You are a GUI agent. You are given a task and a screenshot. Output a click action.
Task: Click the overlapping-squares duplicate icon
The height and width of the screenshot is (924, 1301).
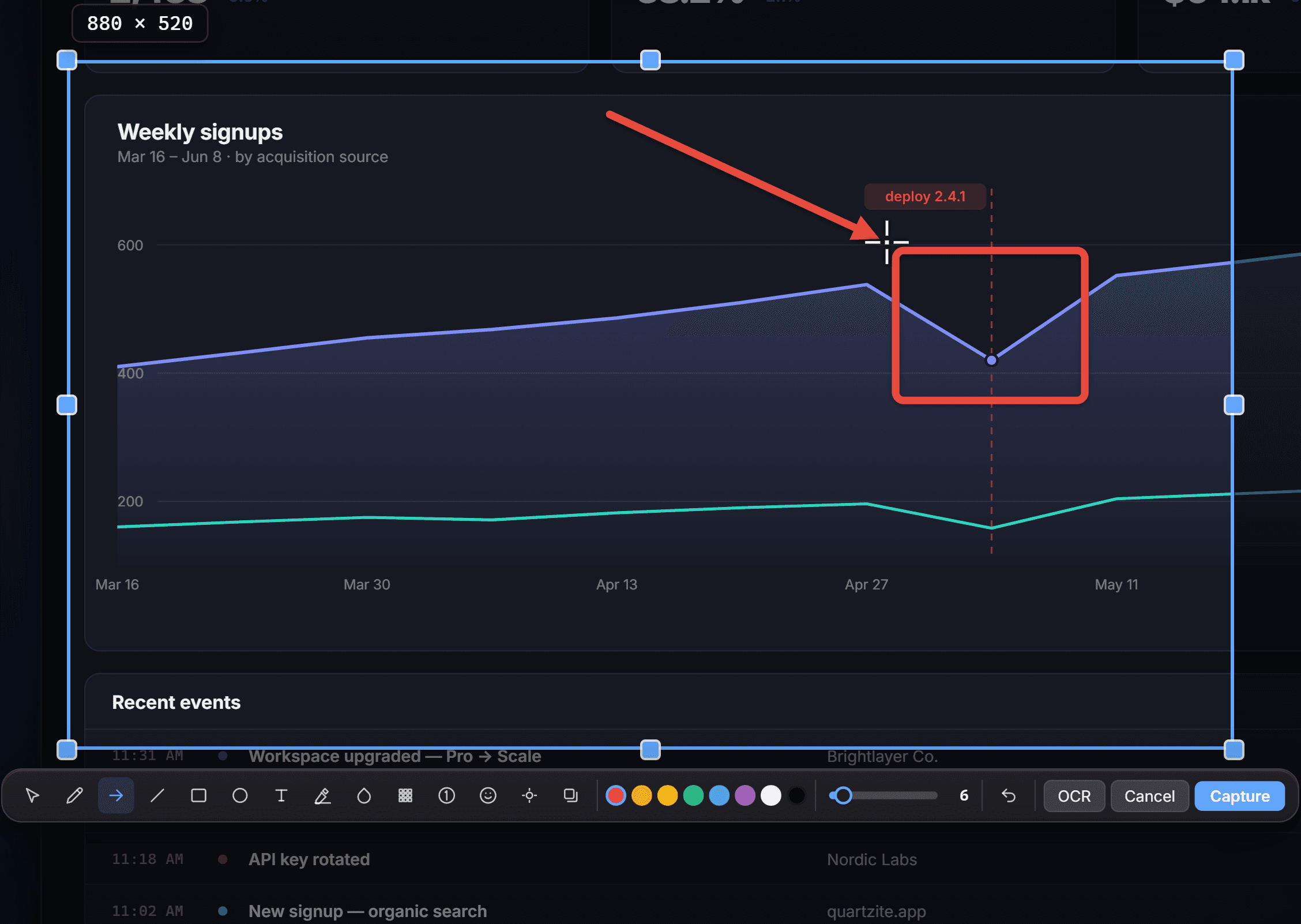[x=571, y=796]
